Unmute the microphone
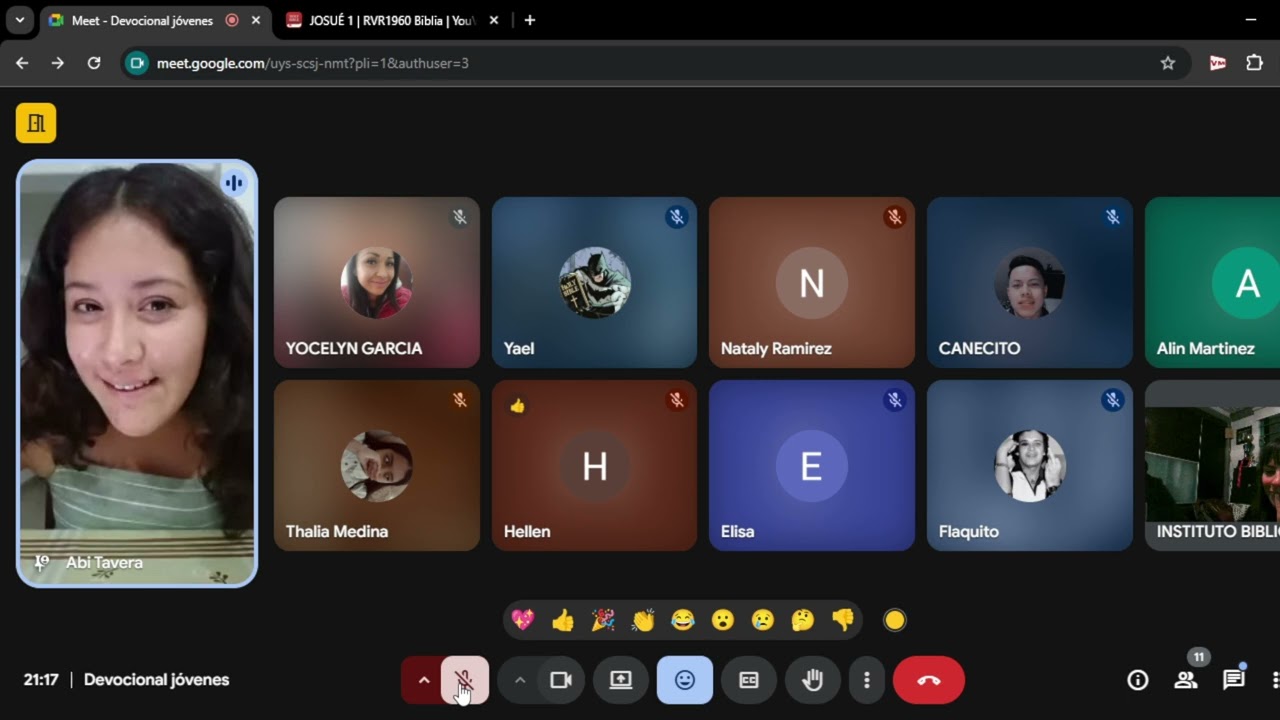 [x=464, y=680]
